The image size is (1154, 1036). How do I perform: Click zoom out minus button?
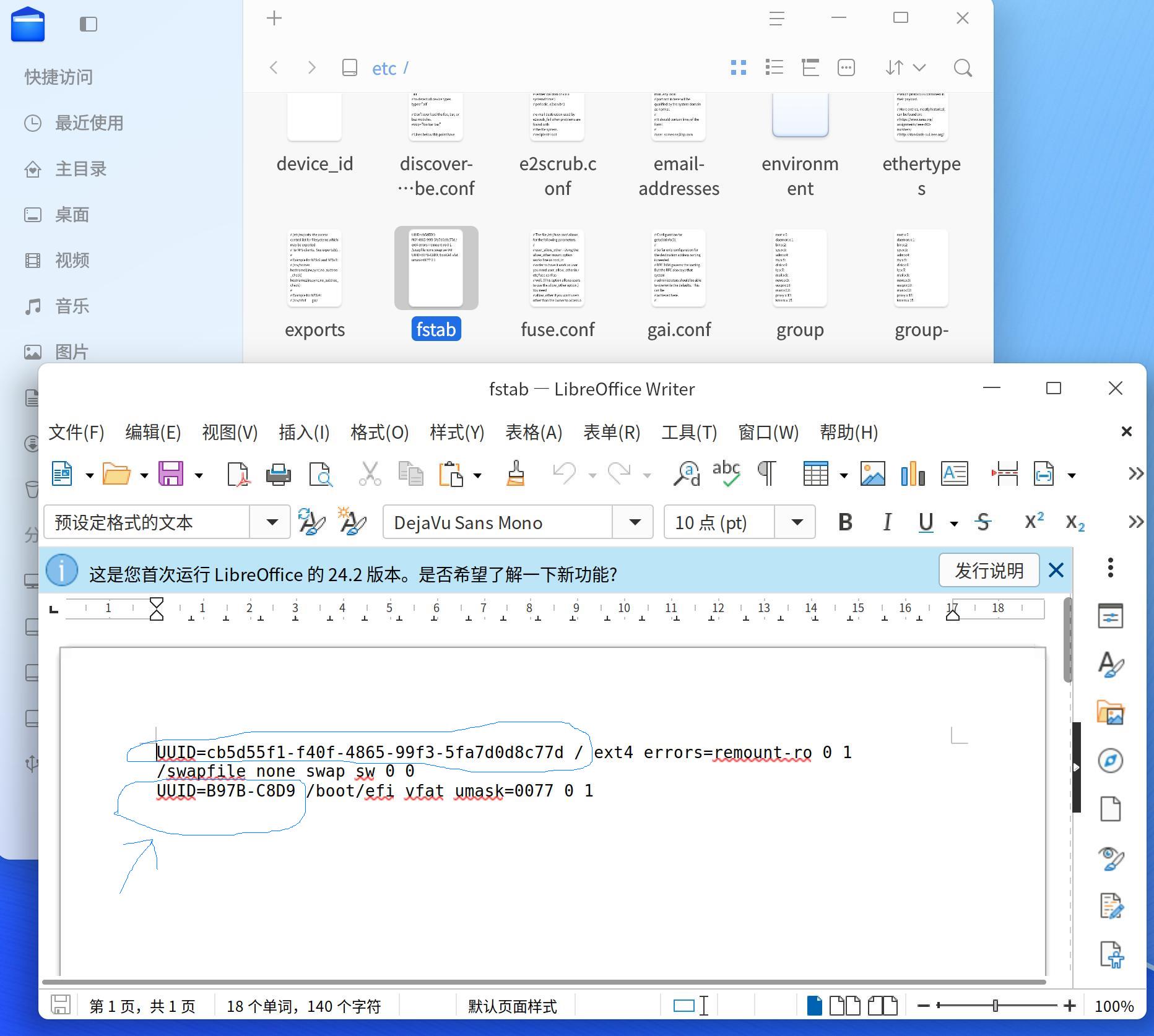point(923,1006)
